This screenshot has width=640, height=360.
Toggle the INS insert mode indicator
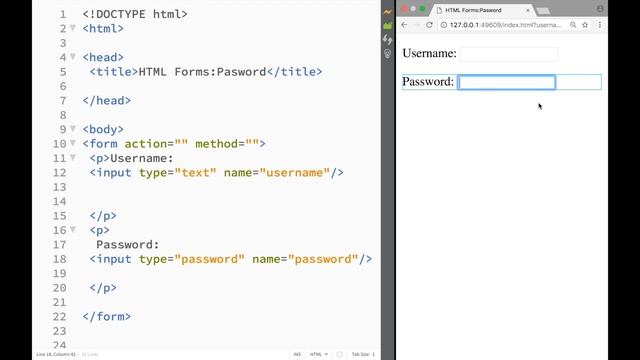(x=297, y=354)
